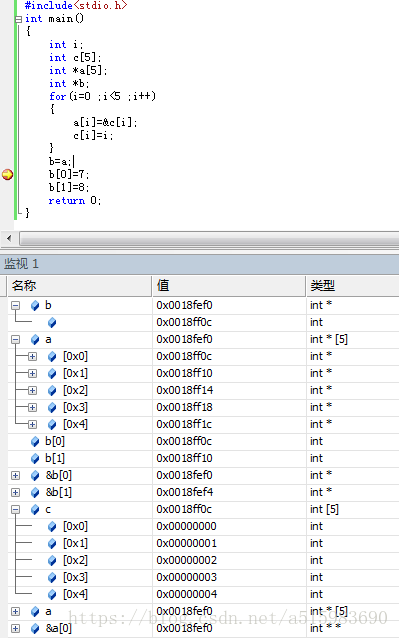Collapse the expanded a array watch
Screen dimensions: 399x638
click(15, 339)
